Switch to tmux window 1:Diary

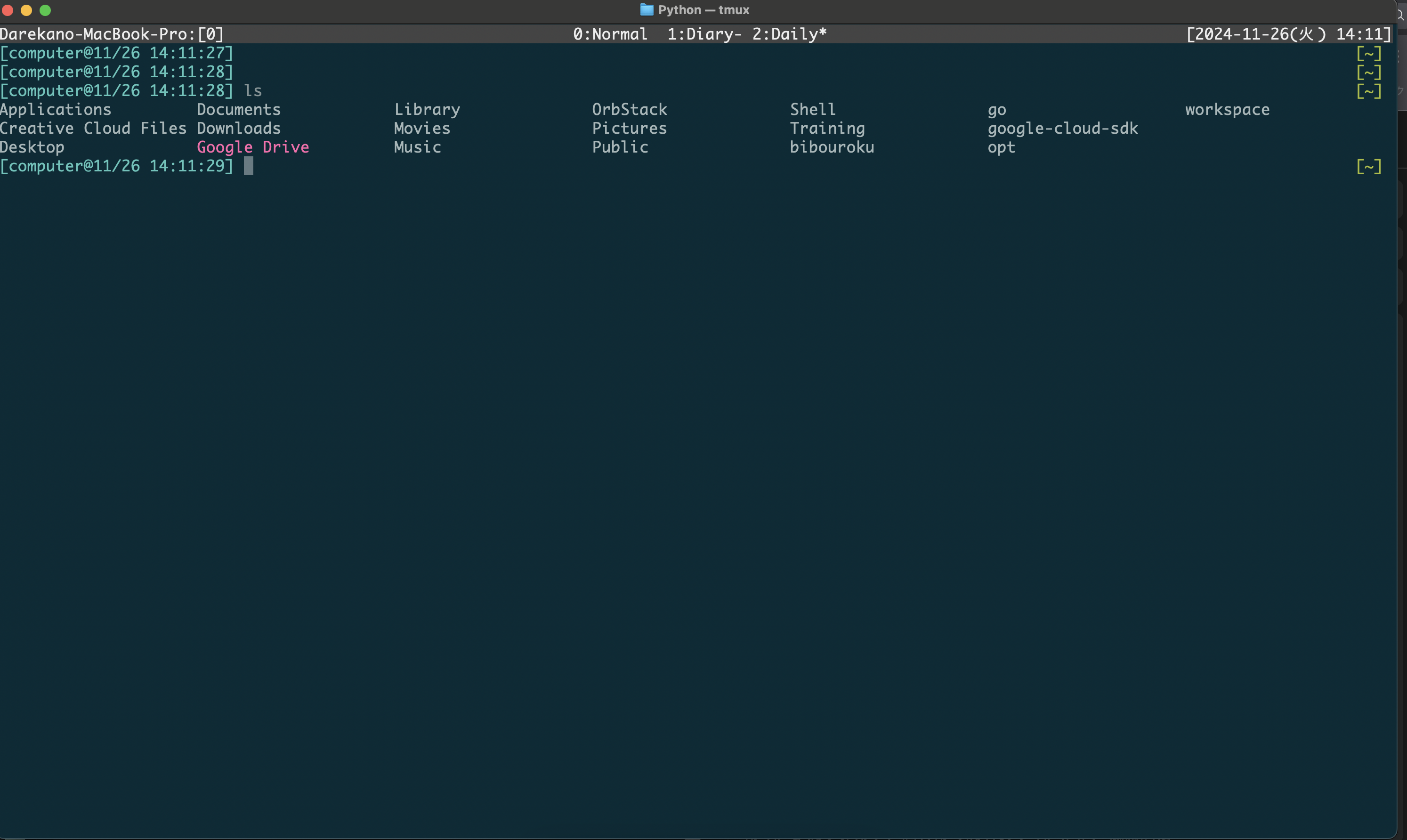pyautogui.click(x=703, y=34)
